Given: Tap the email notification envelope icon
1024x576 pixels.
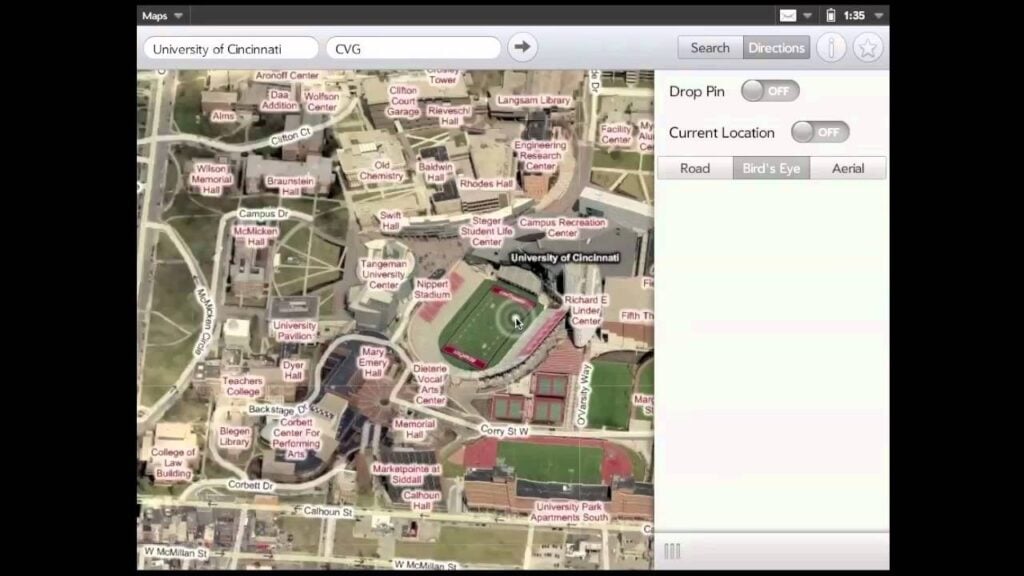Looking at the screenshot, I should click(x=788, y=15).
